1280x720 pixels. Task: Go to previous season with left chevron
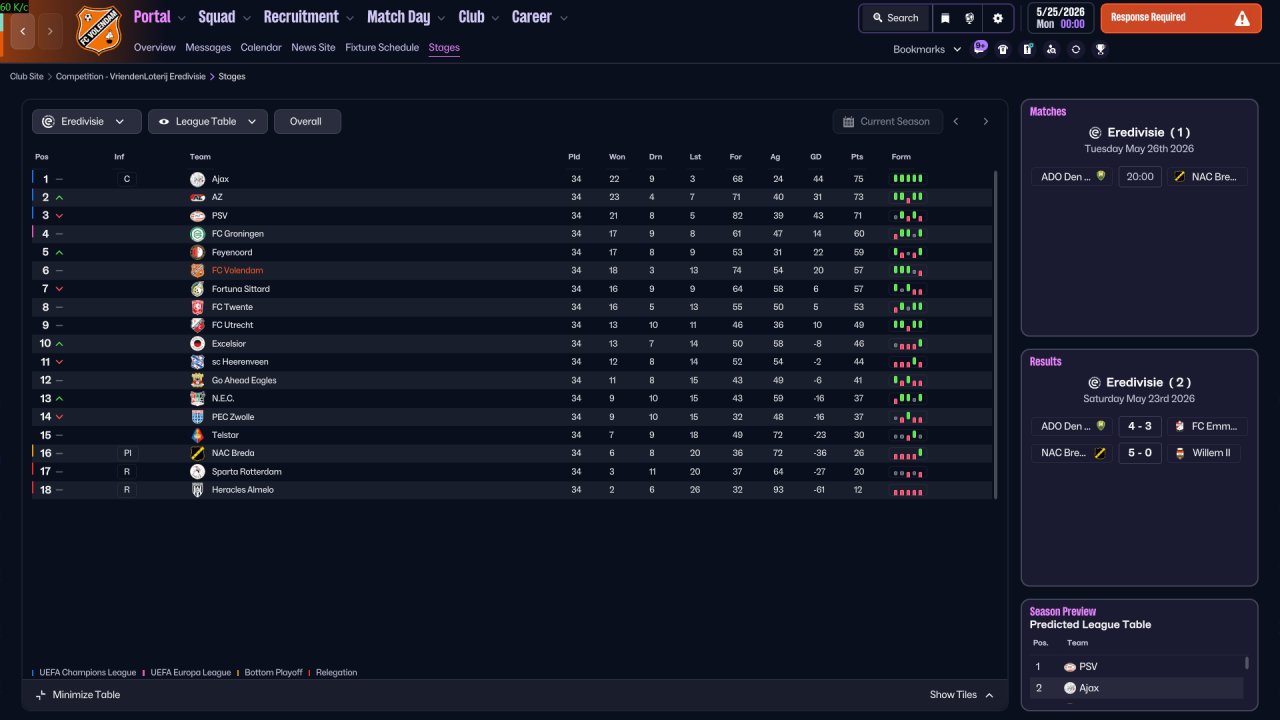(x=956, y=122)
